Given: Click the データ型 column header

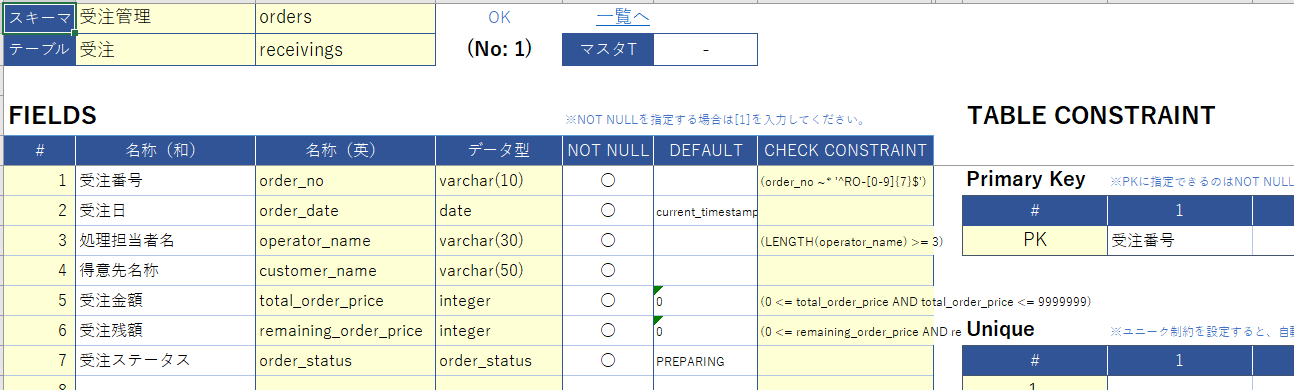Looking at the screenshot, I should coord(499,150).
